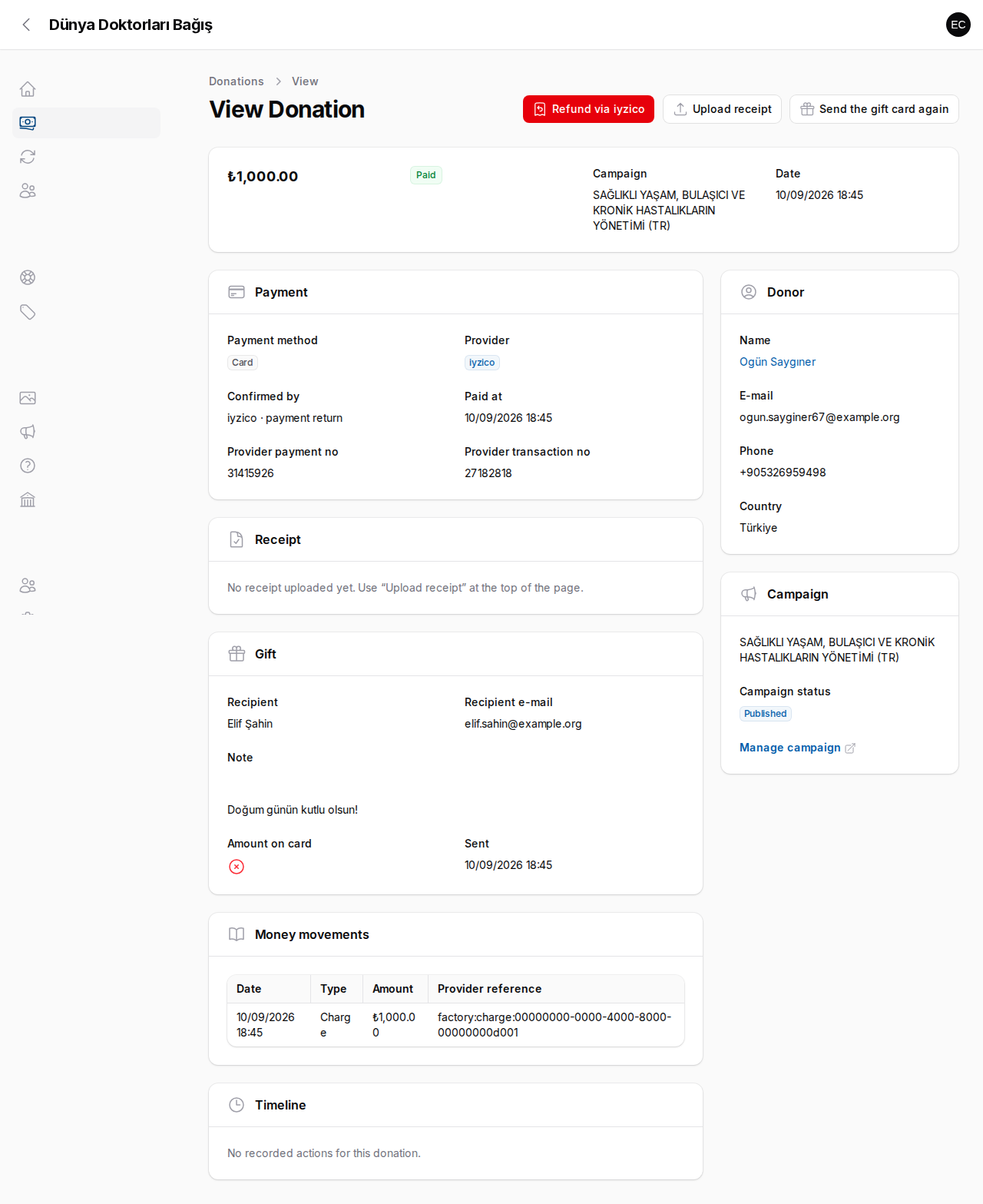Click the Upload receipt button
Viewport: 983px width, 1204px height.
tap(722, 109)
